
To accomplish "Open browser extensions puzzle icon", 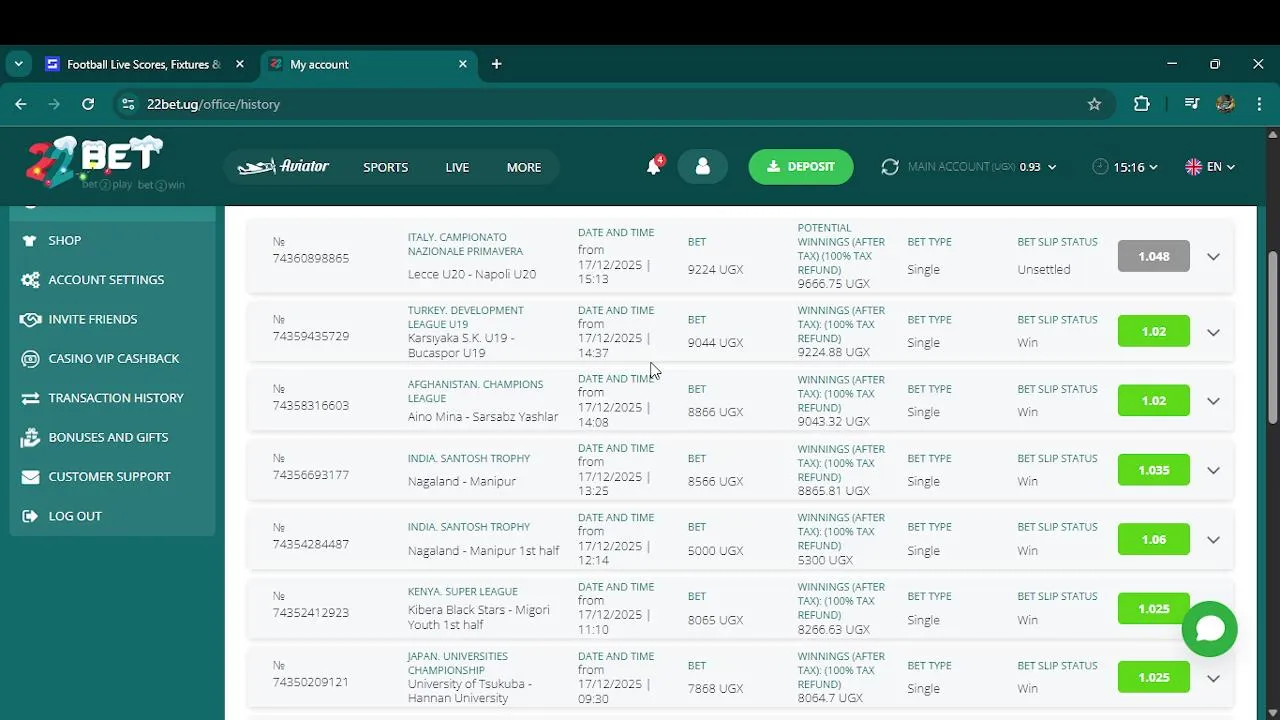I will [1142, 104].
